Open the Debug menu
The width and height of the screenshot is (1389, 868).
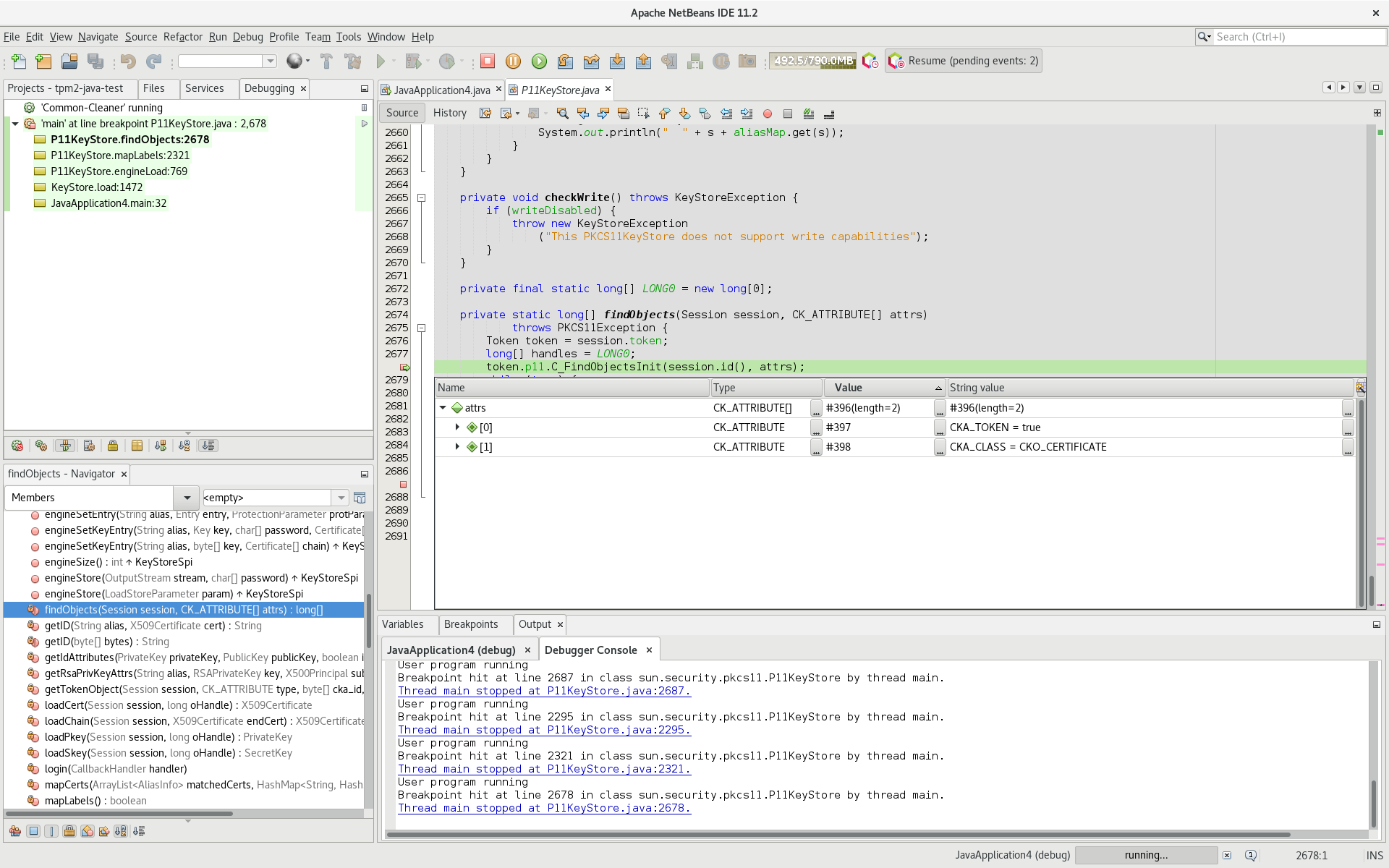(x=247, y=37)
